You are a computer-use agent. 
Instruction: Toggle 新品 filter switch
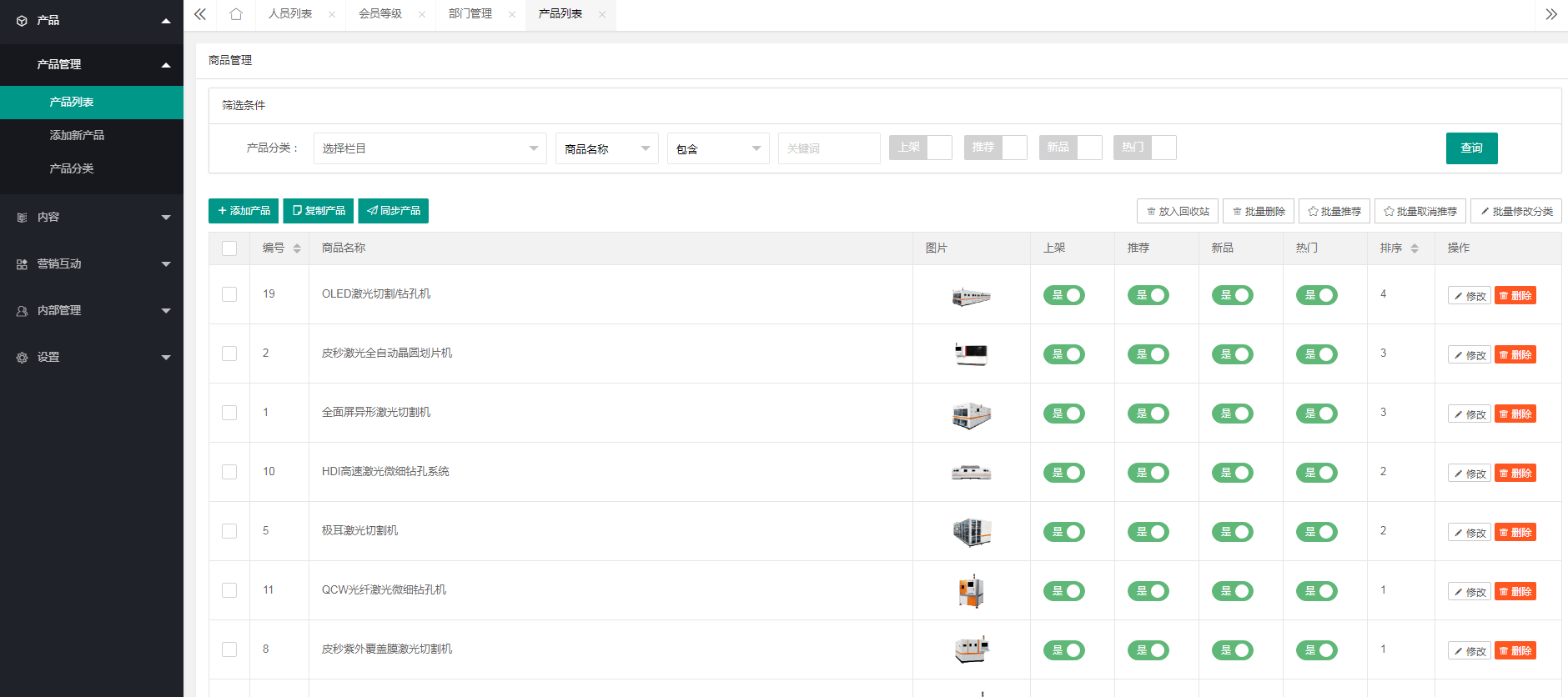point(1071,148)
